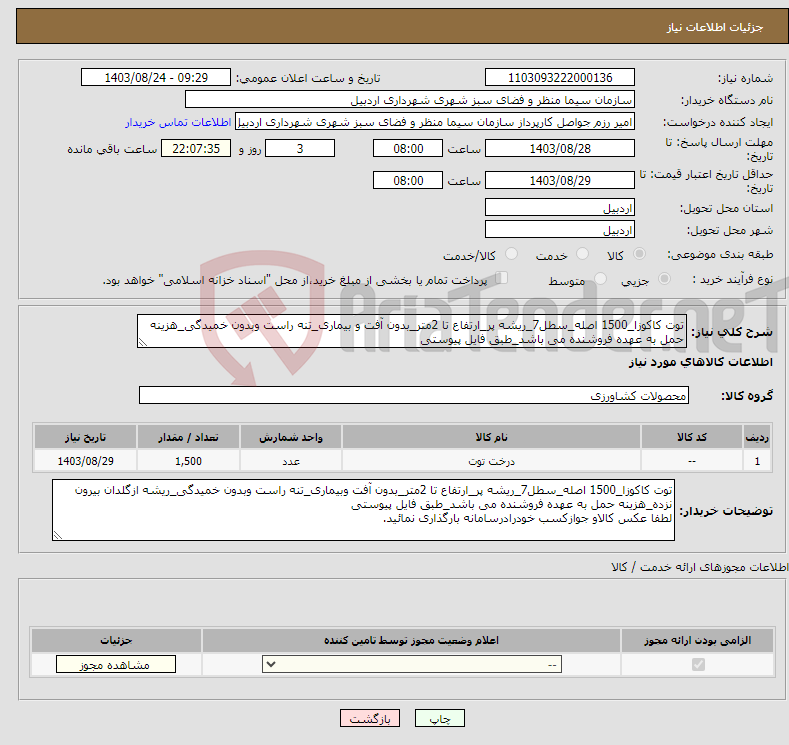Viewport: 789px width, 745px height.
Task: Click the remaining time 22:07:35 field
Action: 196,148
